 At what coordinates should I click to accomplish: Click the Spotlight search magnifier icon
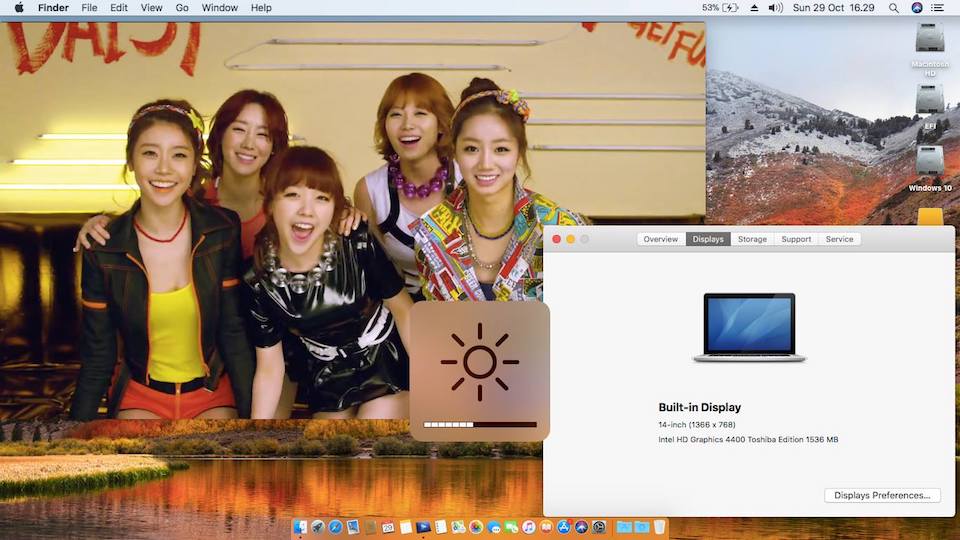pyautogui.click(x=893, y=8)
